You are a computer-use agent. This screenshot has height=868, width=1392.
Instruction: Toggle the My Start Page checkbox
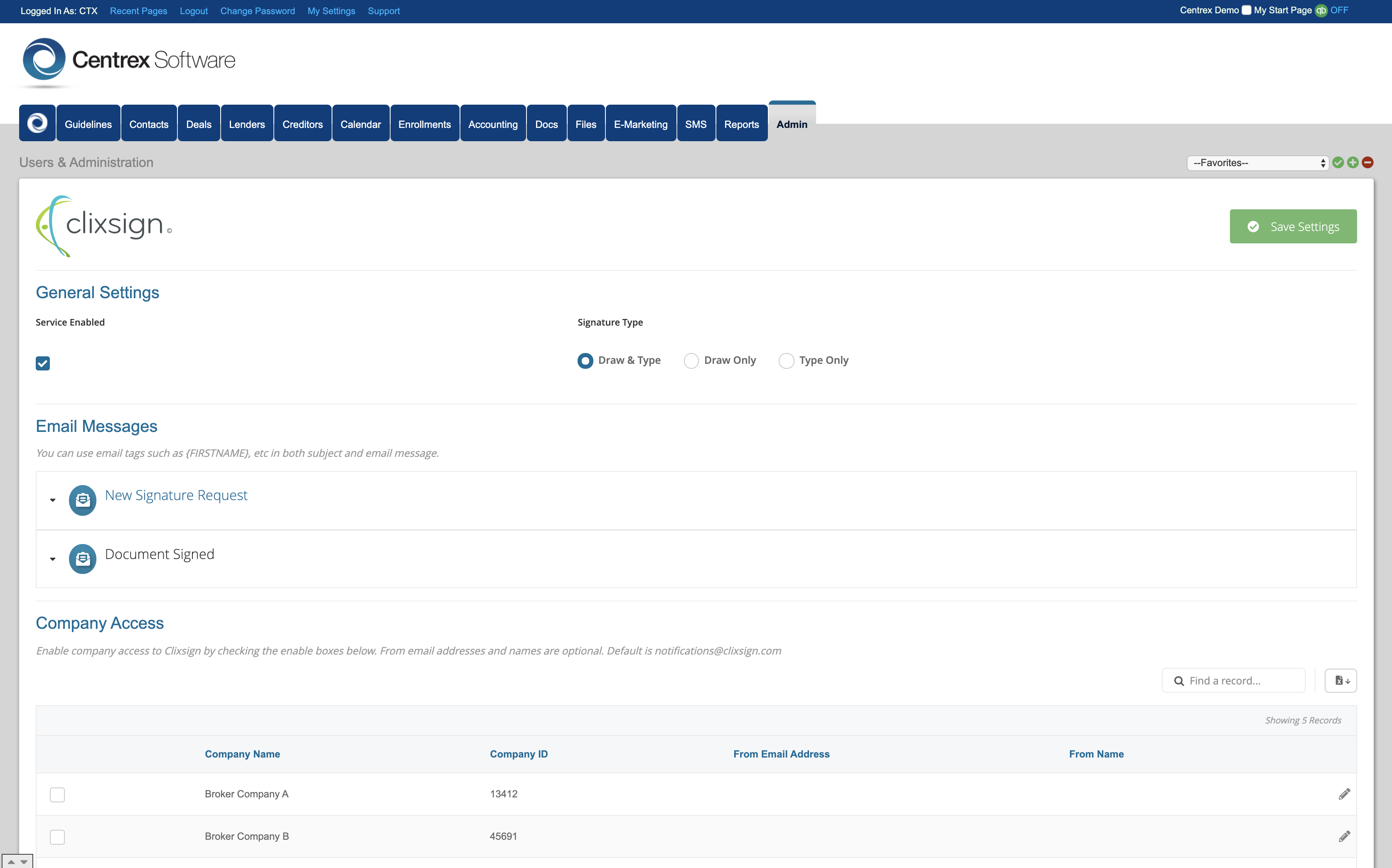(x=1246, y=10)
